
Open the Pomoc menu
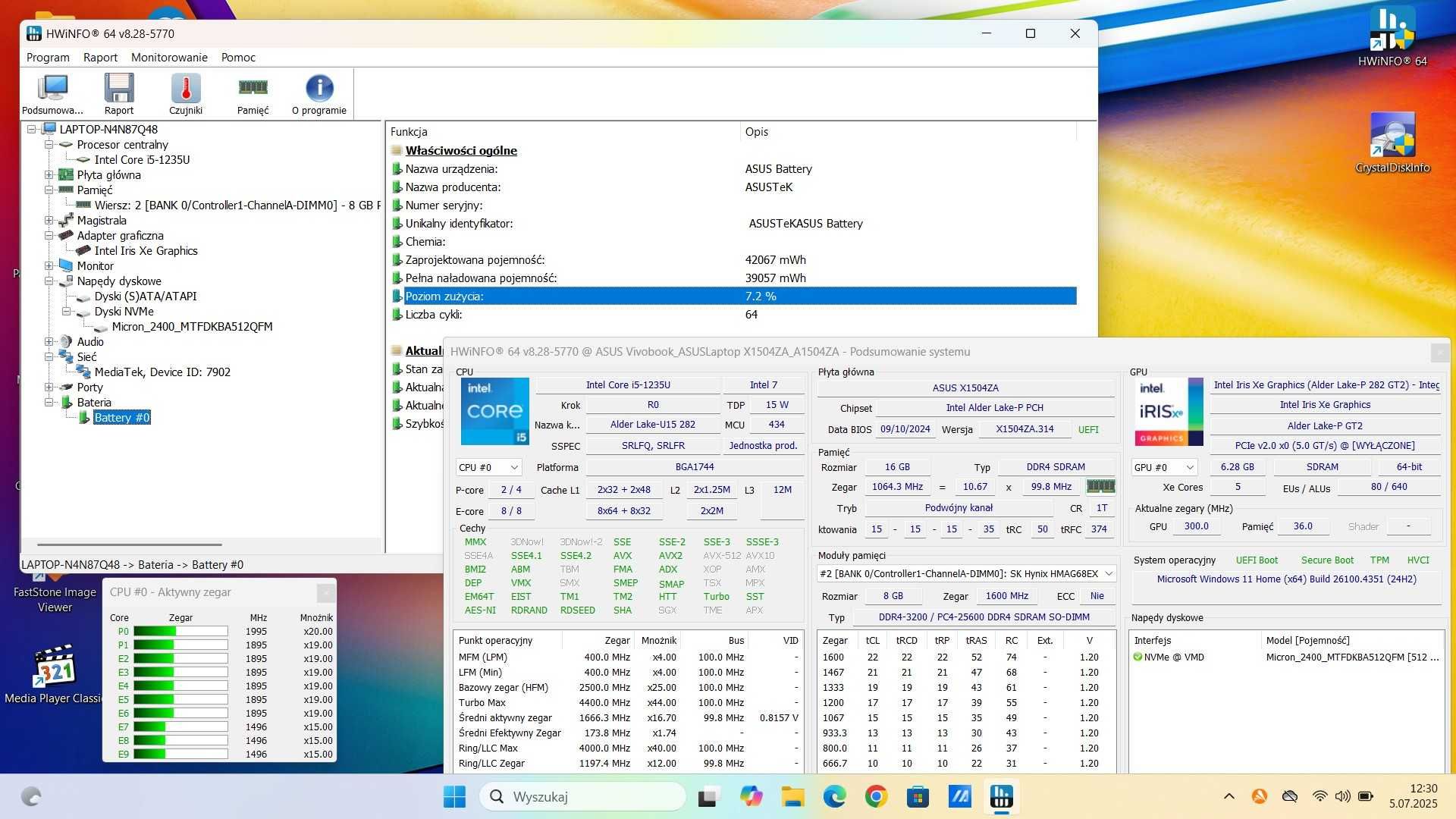(x=238, y=57)
